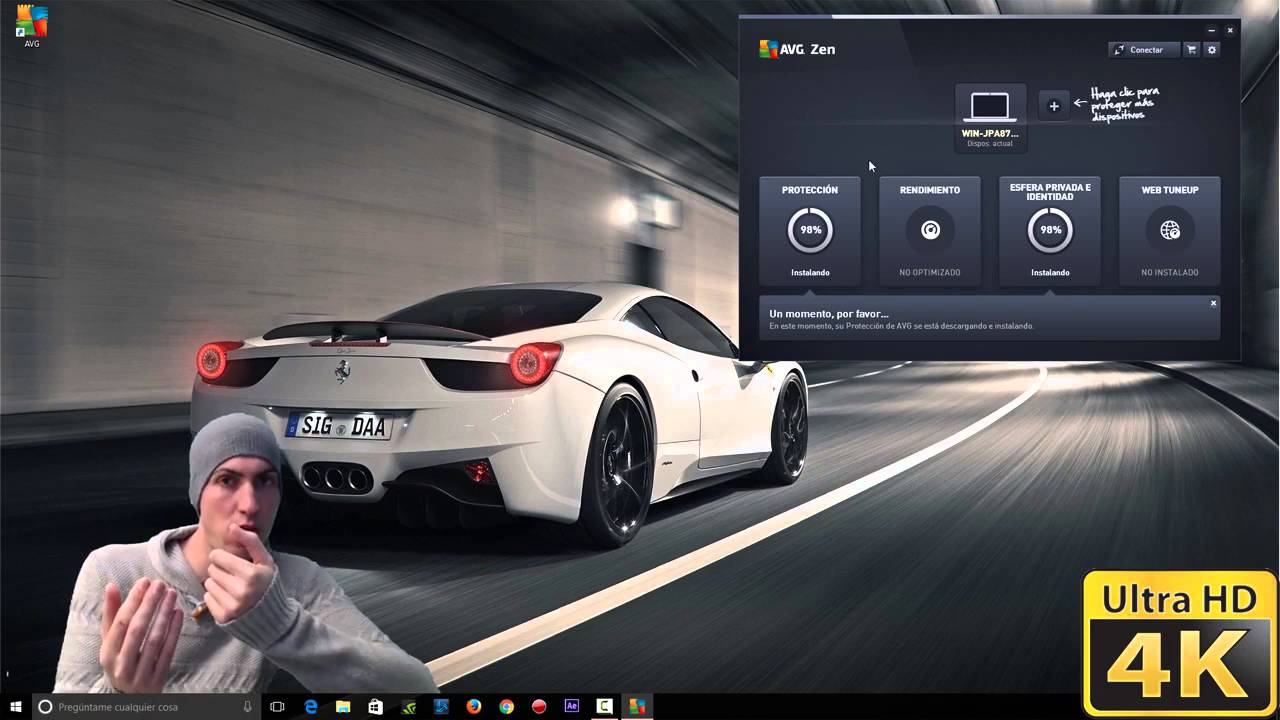Open Task View in the taskbar

tap(277, 706)
